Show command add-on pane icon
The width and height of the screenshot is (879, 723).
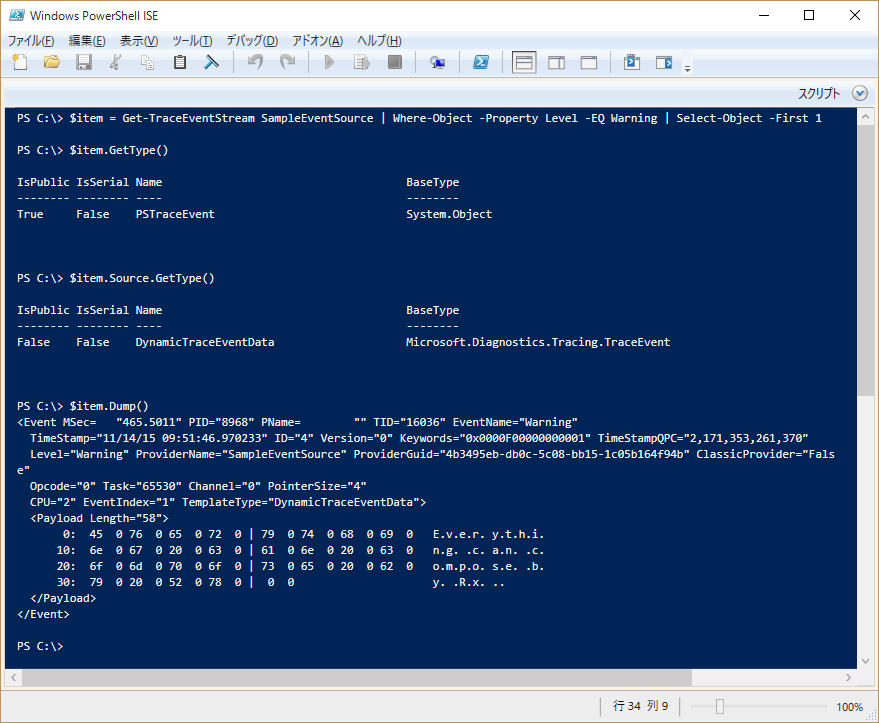(664, 62)
